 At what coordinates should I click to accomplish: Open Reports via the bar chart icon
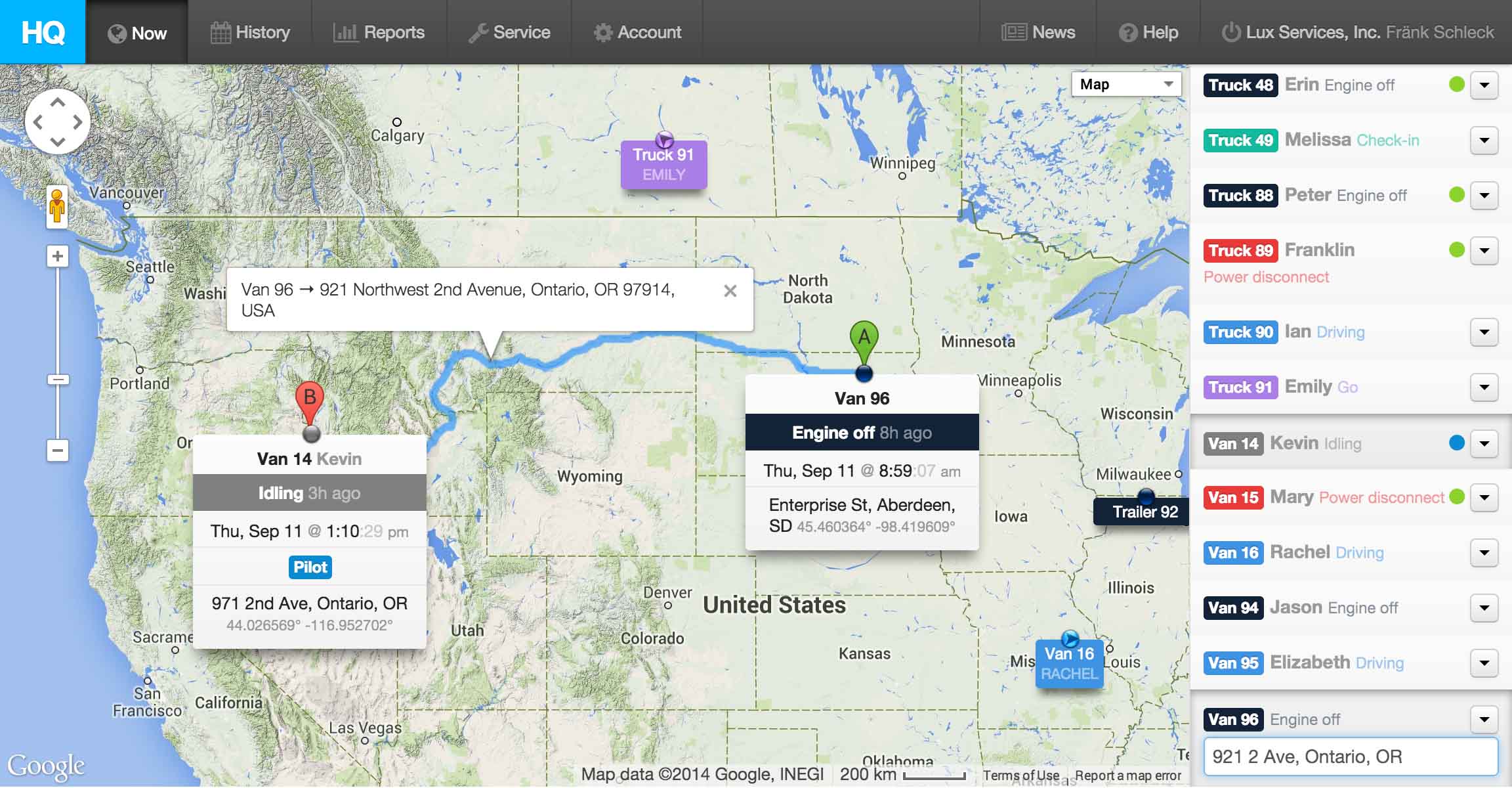[x=346, y=32]
